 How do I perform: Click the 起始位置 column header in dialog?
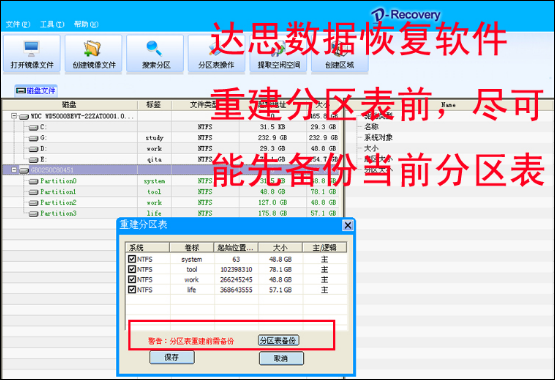(236, 248)
